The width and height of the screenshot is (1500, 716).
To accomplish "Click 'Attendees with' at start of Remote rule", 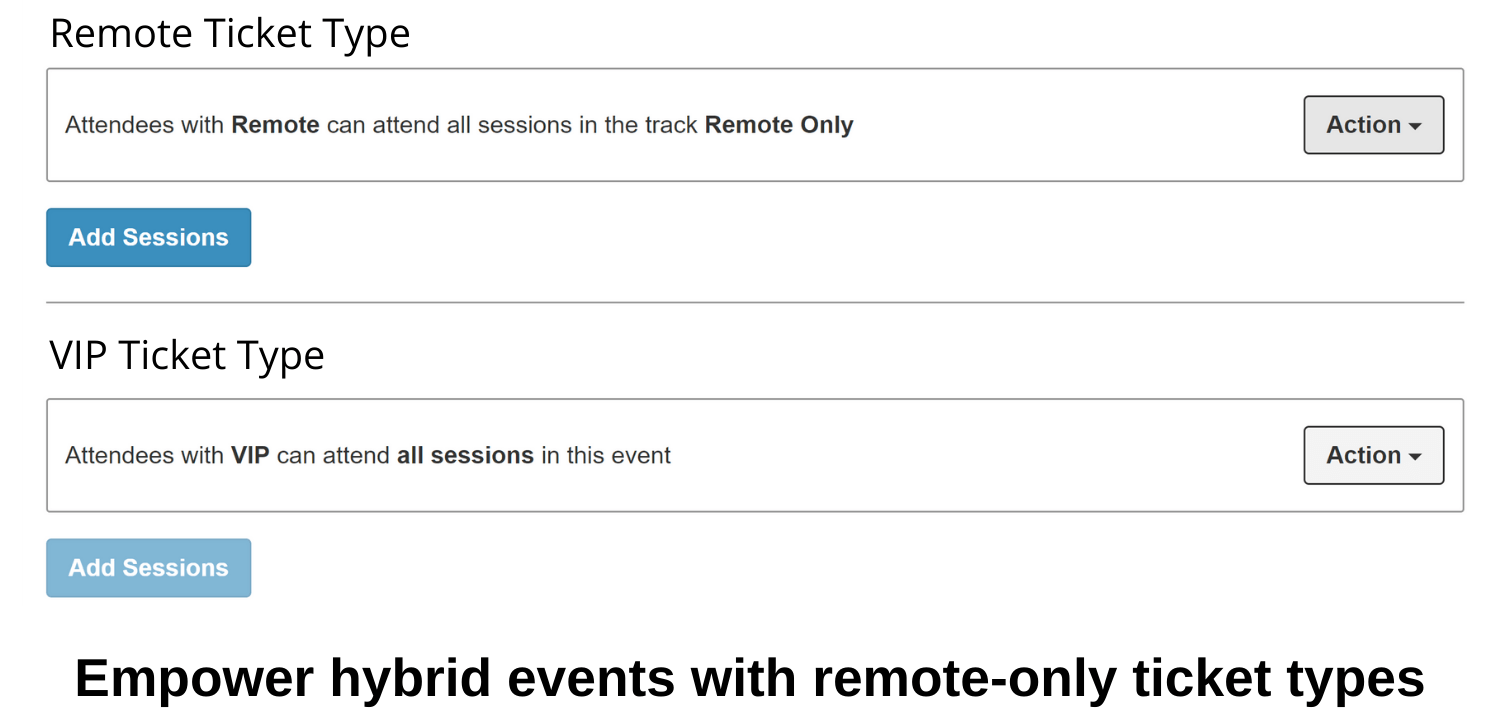I will point(144,126).
